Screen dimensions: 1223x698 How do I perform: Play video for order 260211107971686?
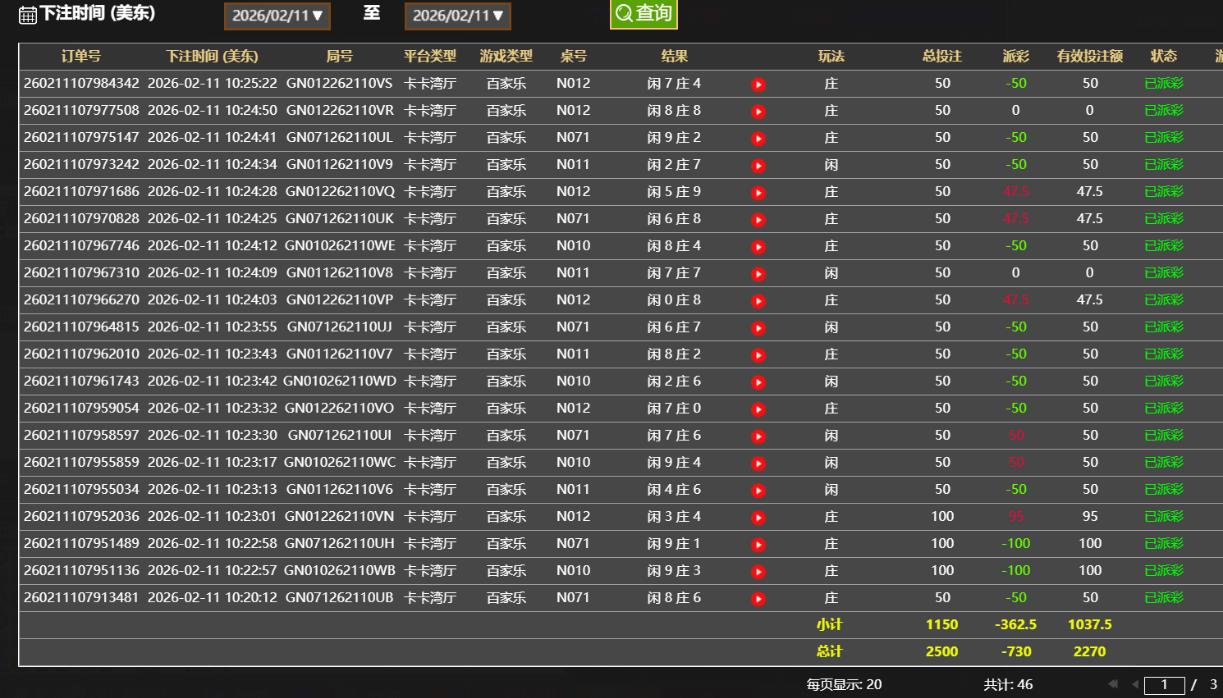pyautogui.click(x=758, y=192)
